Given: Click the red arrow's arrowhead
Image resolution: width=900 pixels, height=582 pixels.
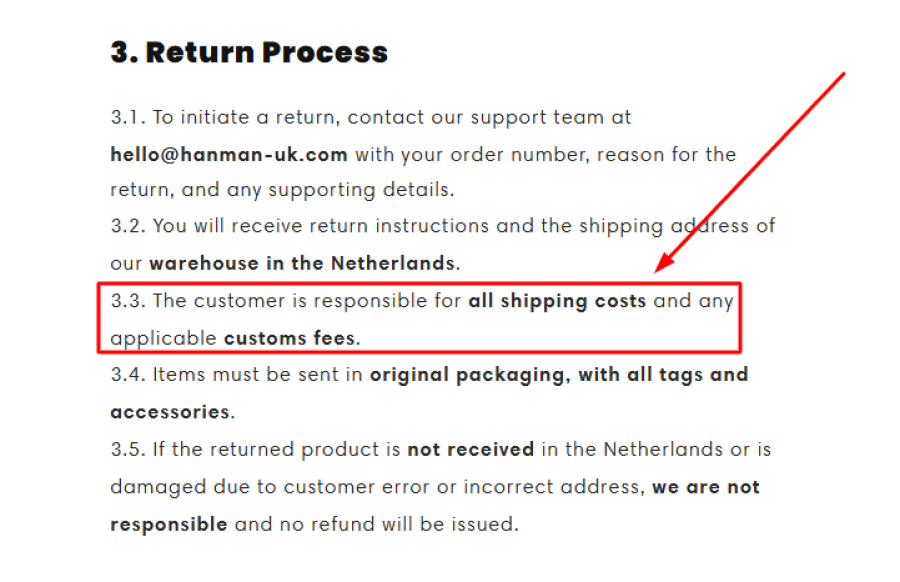Looking at the screenshot, I should tap(662, 265).
